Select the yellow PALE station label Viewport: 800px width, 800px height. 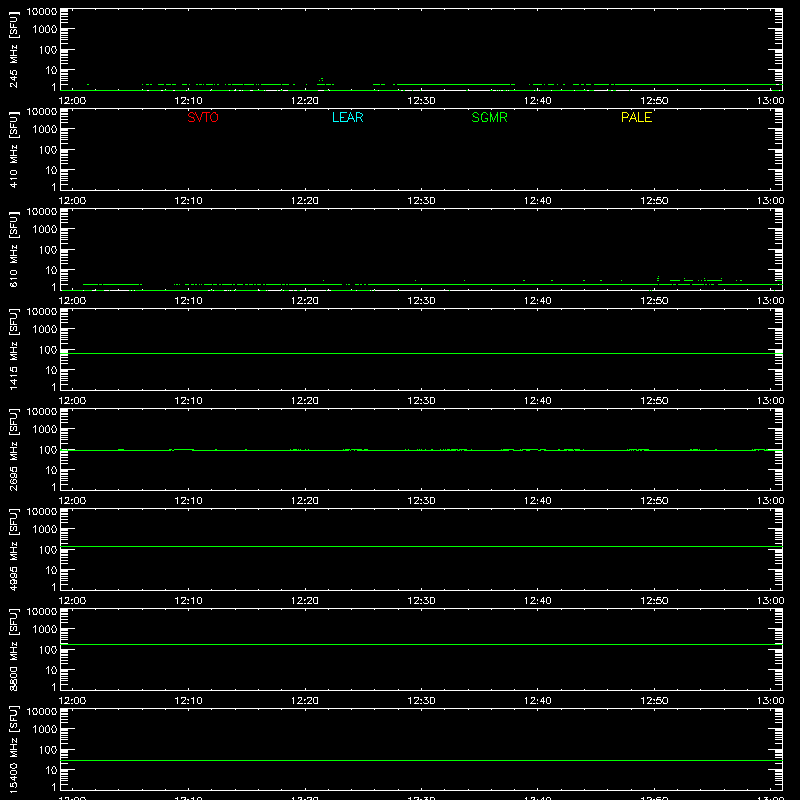pyautogui.click(x=636, y=117)
